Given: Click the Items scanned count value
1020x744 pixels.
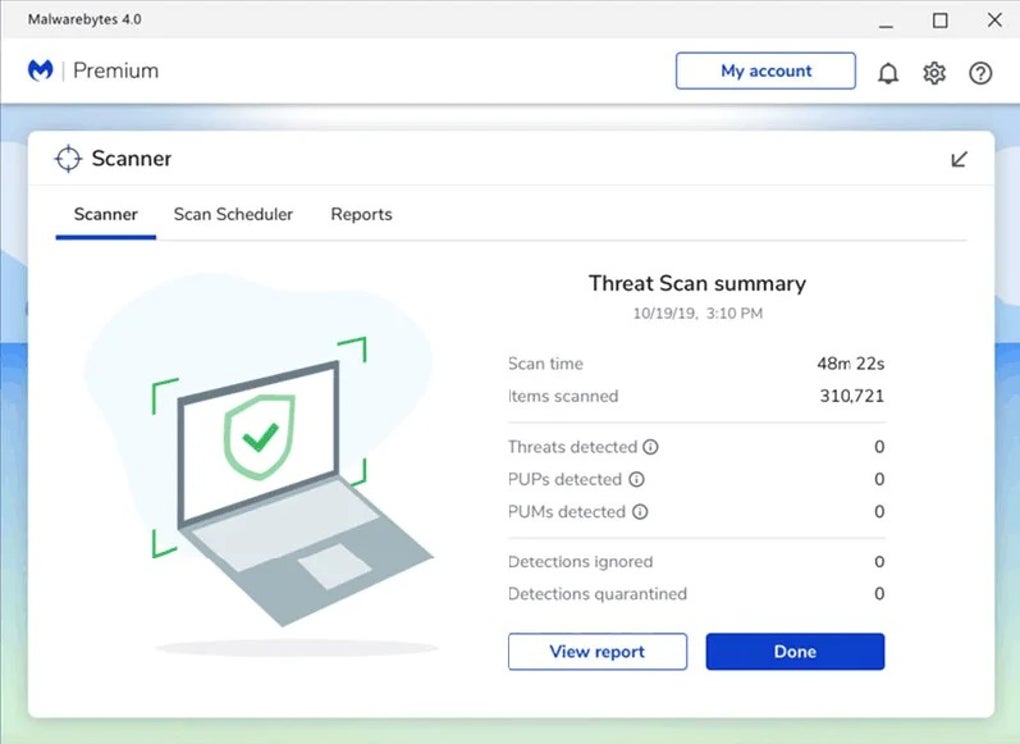Looking at the screenshot, I should point(853,396).
